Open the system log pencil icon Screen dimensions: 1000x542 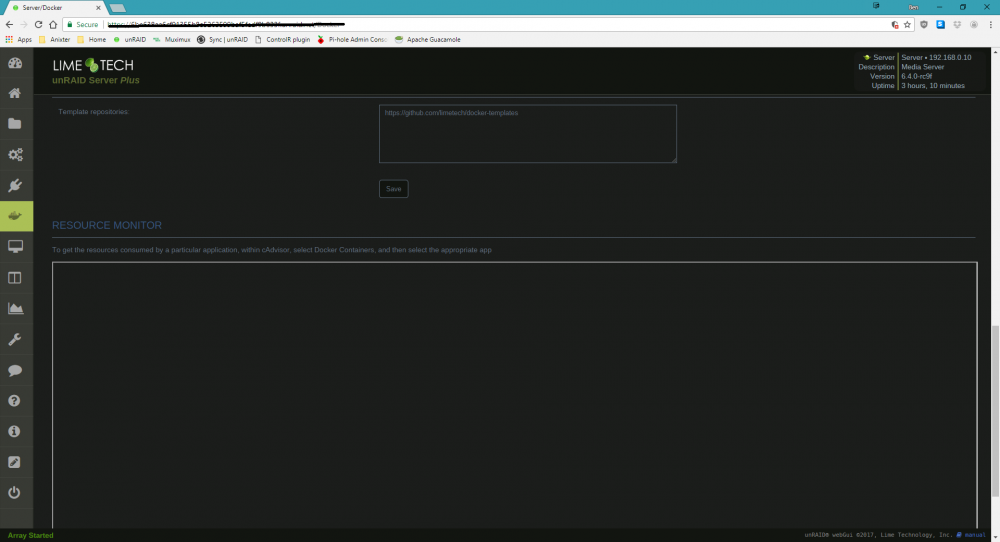click(x=15, y=462)
